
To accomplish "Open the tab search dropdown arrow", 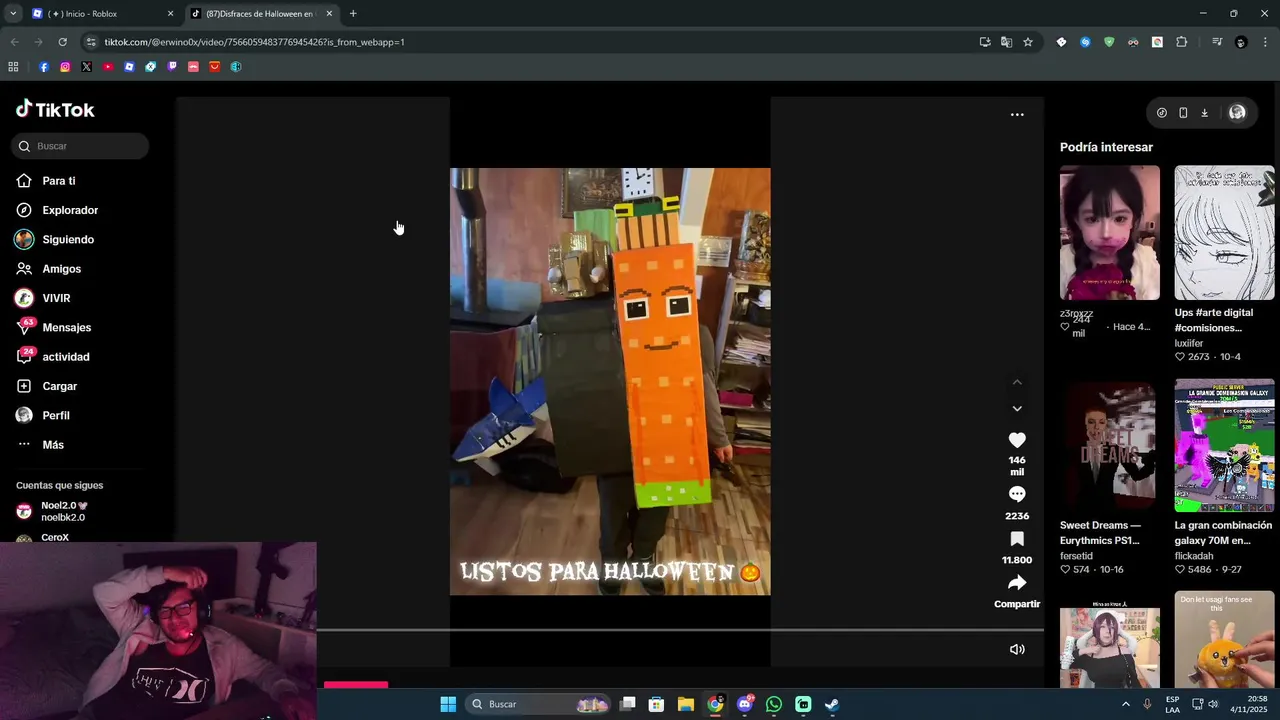I will (13, 14).
